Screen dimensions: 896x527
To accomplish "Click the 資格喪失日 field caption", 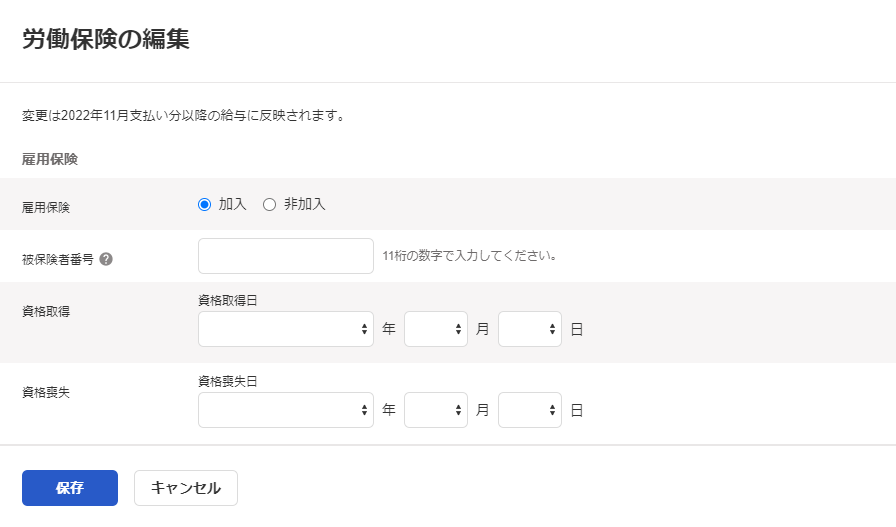I will click(x=229, y=381).
